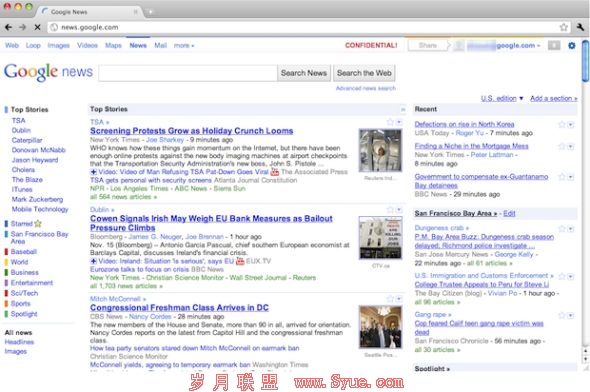Star the Cop feared gang rape story

pos(562,316)
